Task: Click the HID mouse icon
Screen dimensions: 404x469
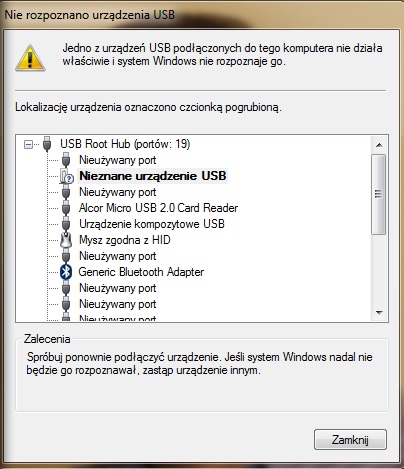Action: click(66, 240)
